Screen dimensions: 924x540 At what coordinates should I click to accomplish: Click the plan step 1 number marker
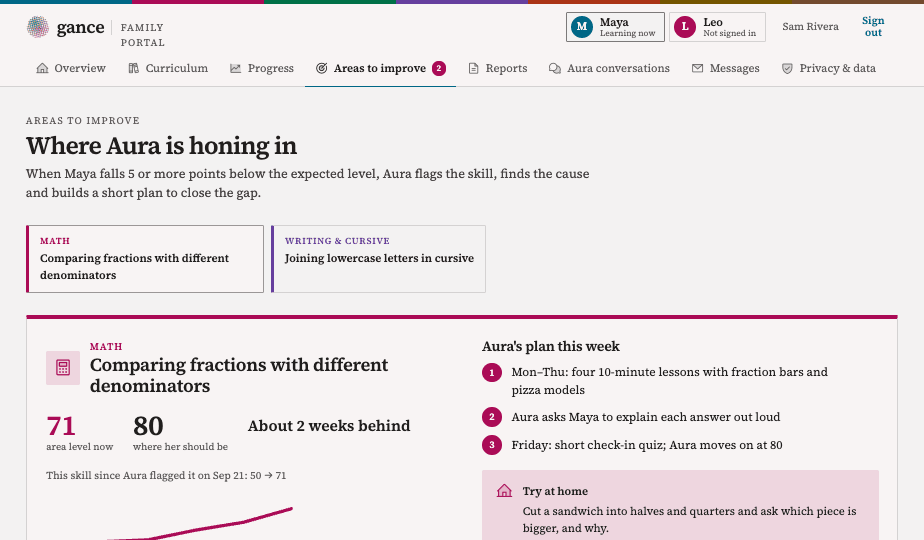coord(492,373)
